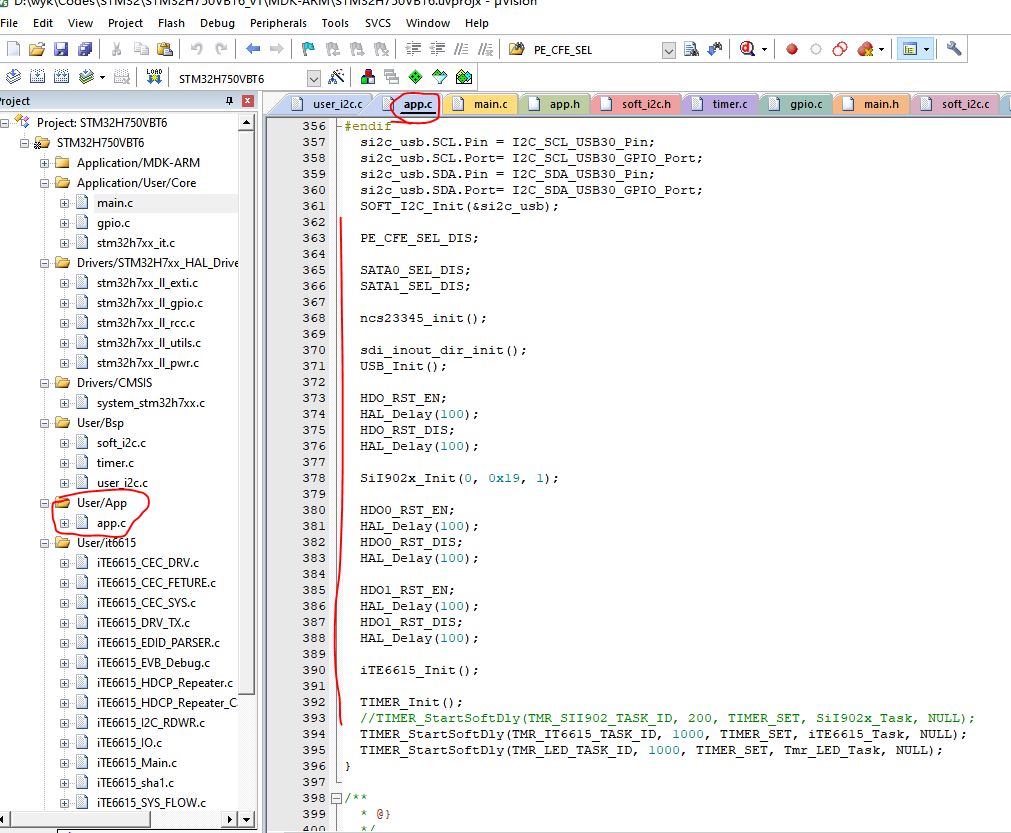Click the Batch Build icon
This screenshot has width=1011, height=833.
86,77
